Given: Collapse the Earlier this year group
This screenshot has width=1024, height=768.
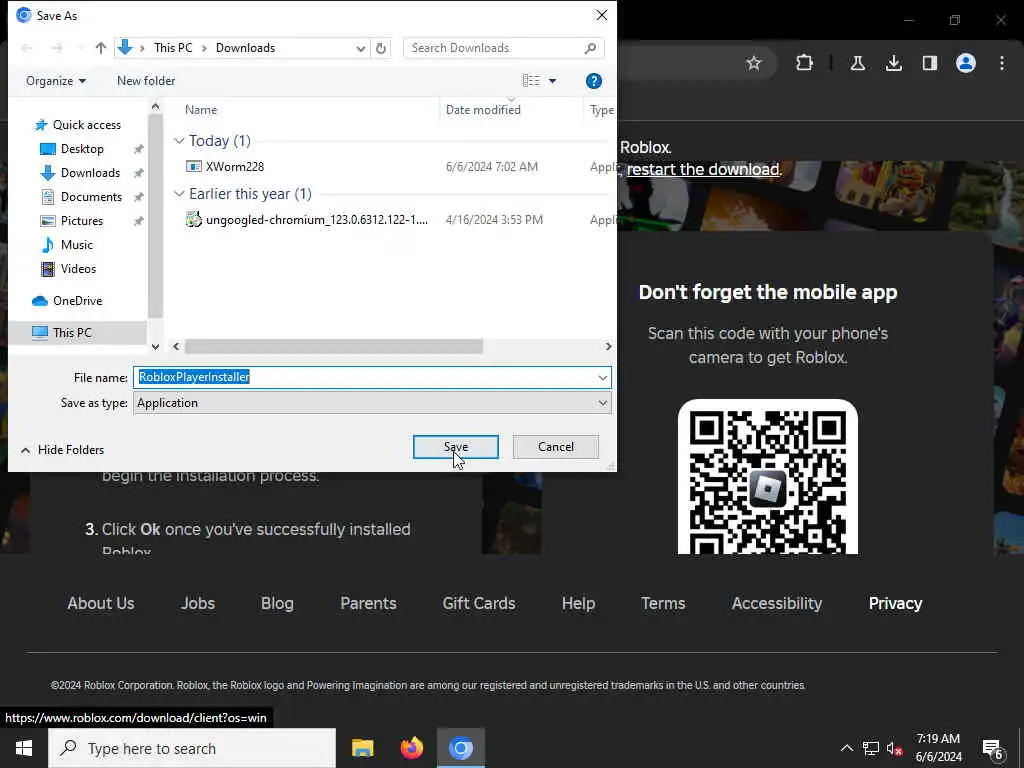Looking at the screenshot, I should 179,193.
